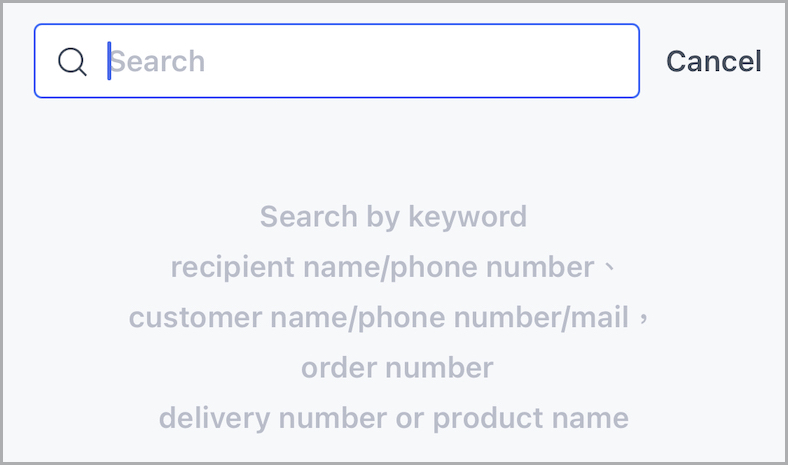Click the word 'keyword' in the hint heading
The width and height of the screenshot is (788, 465).
point(467,217)
